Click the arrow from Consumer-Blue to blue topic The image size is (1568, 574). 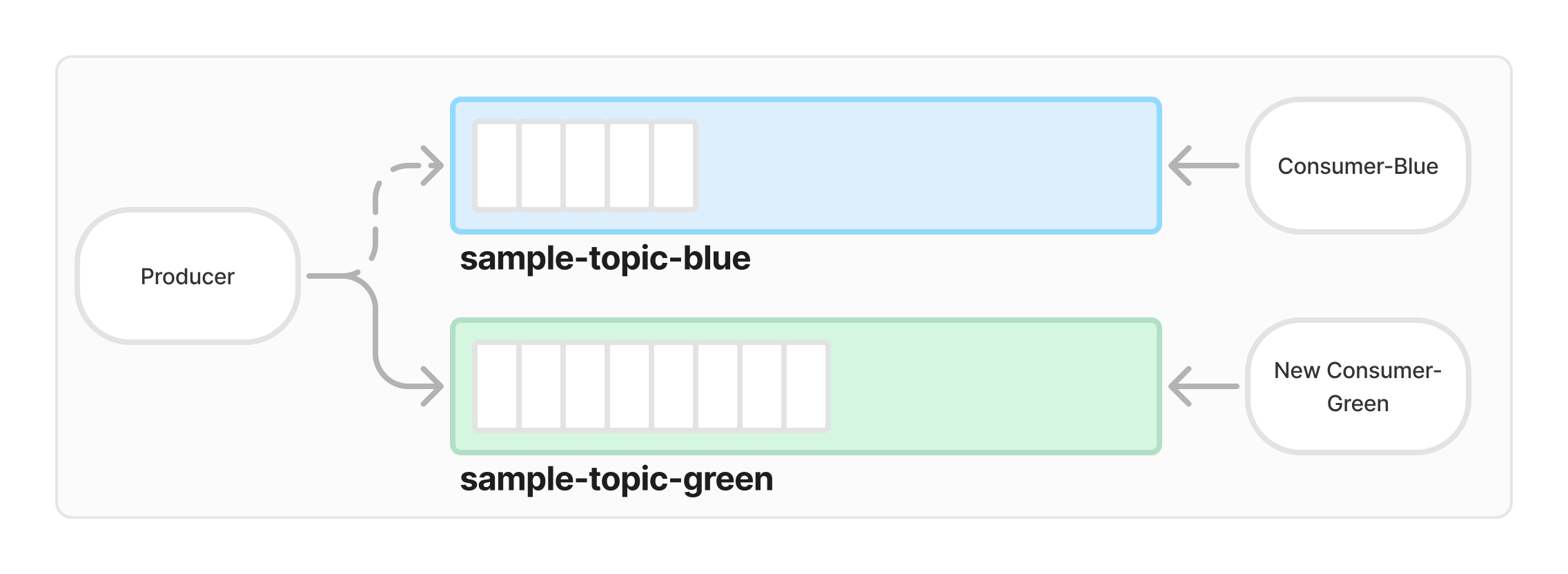point(1204,166)
